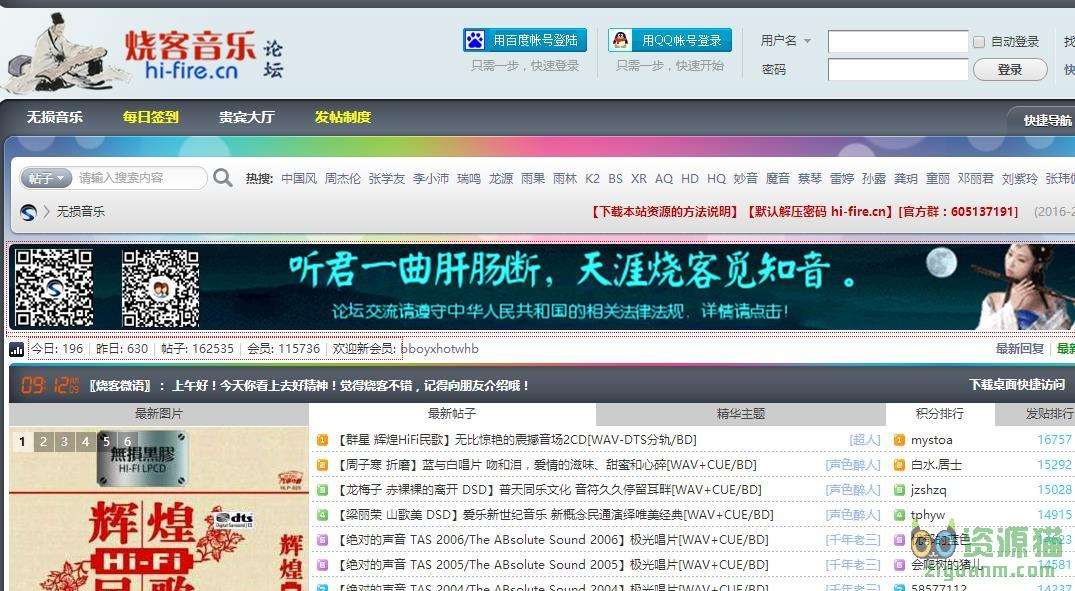This screenshot has width=1075, height=591.
Task: Open thread 绝对的声音 TAS 2006
Action: [552, 540]
